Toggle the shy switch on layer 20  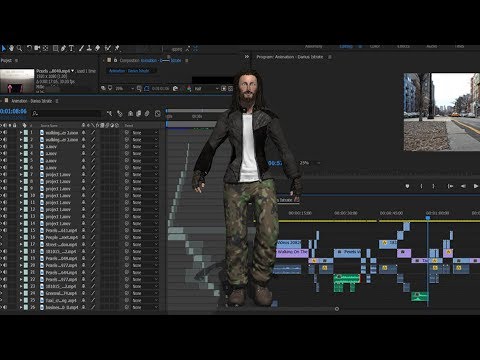tap(84, 265)
